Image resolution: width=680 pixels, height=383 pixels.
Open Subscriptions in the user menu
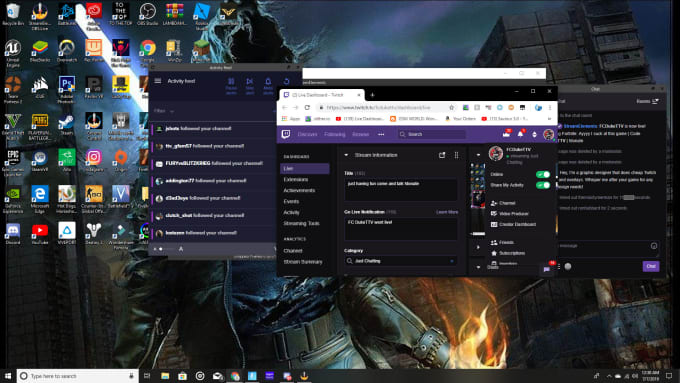coord(508,253)
